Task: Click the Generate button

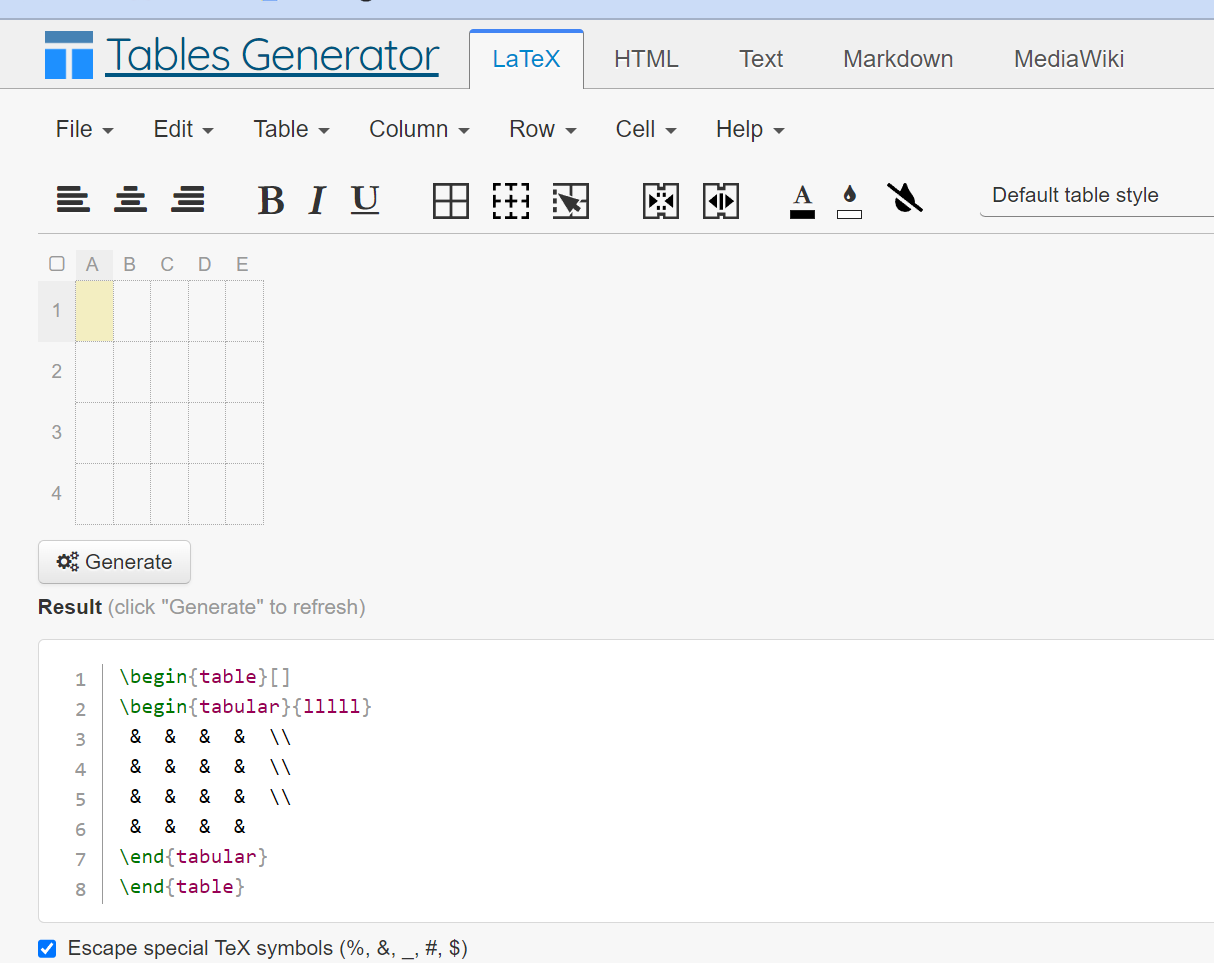Action: tap(114, 562)
